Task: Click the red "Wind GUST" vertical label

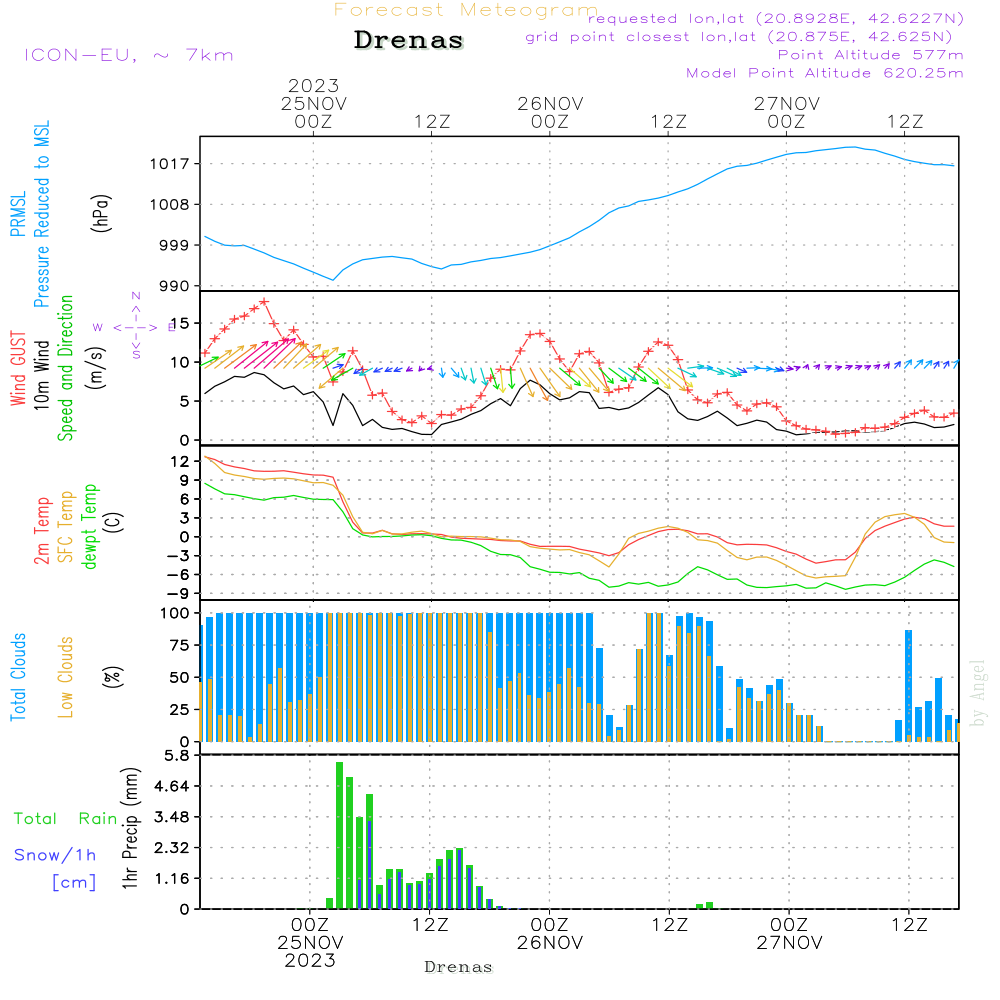Action: (x=18, y=368)
